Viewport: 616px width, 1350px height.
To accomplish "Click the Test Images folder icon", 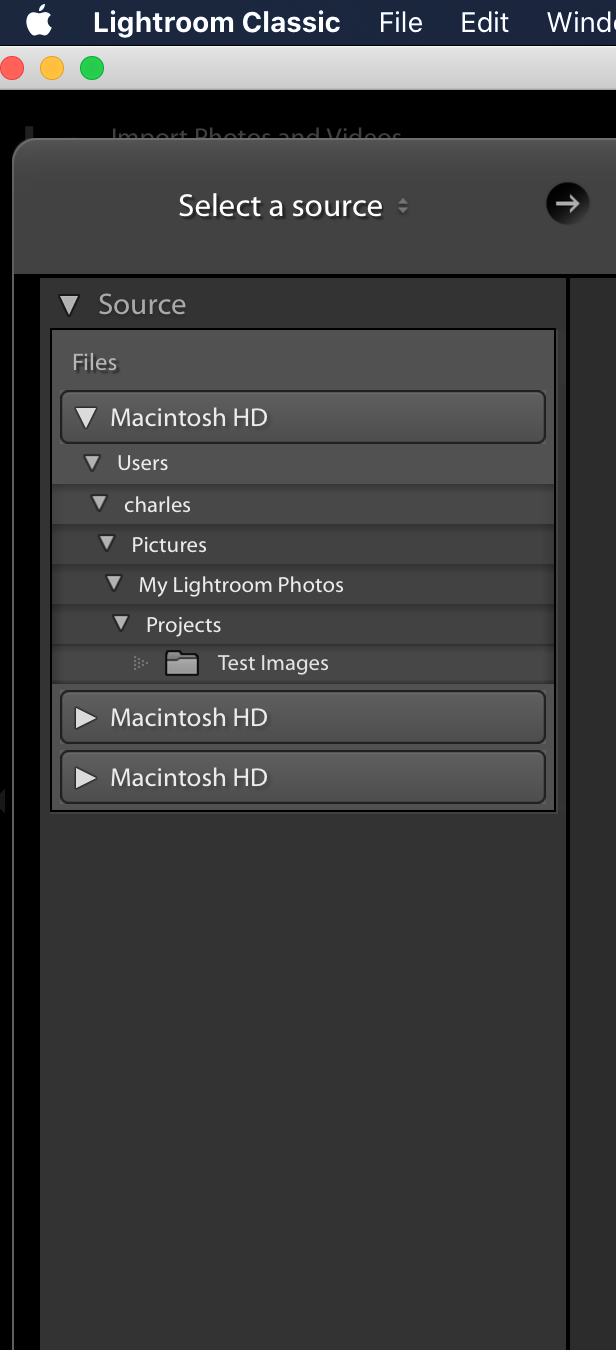I will pos(182,662).
